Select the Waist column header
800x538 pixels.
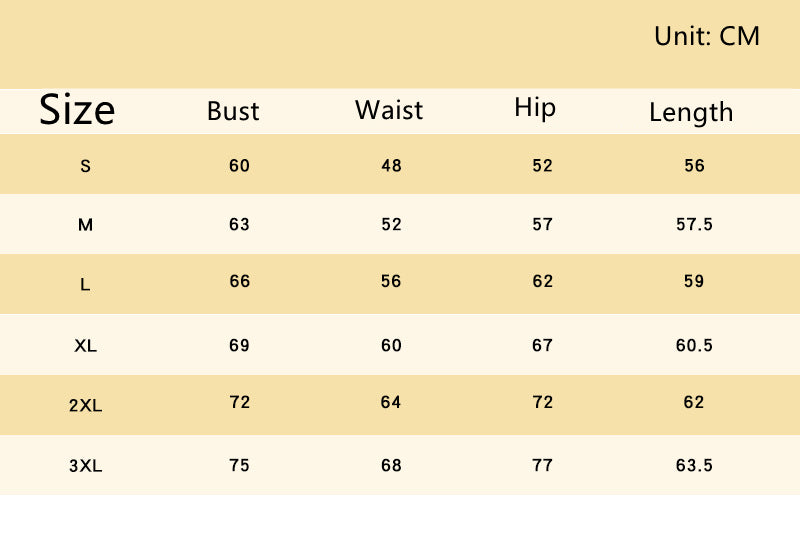tap(389, 110)
